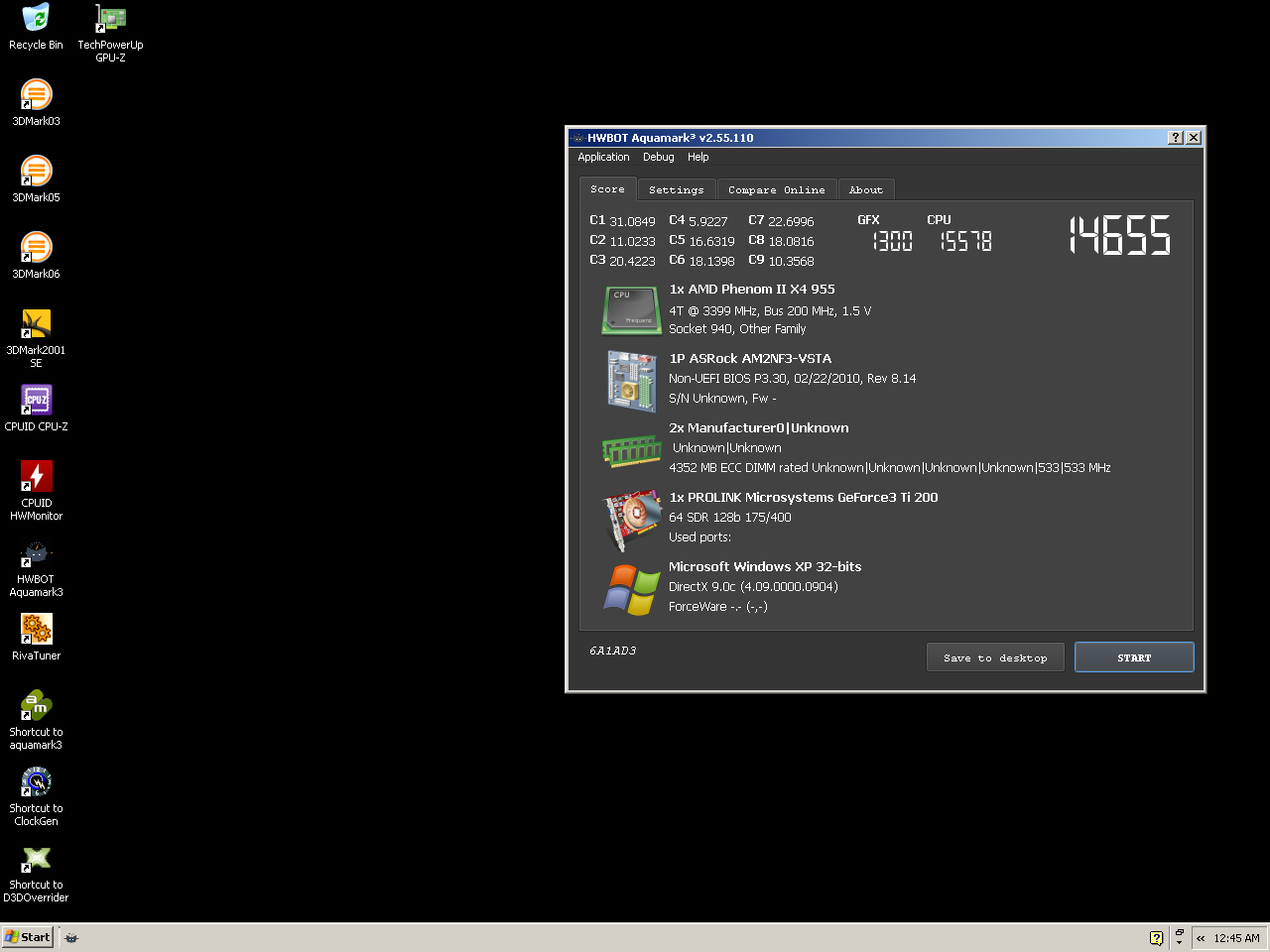
Task: Switch to the Score tab
Action: pyautogui.click(x=607, y=188)
